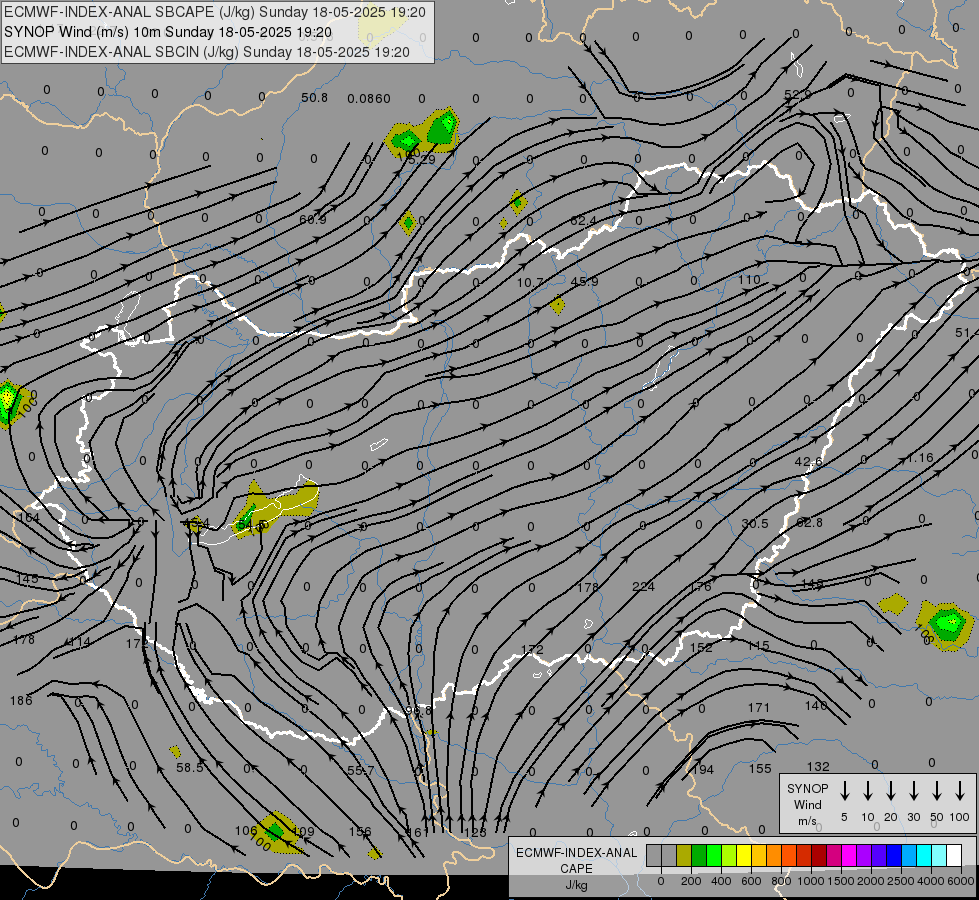The height and width of the screenshot is (900, 979).
Task: Click the 600 tick label on CAPE scale
Action: pos(751,881)
